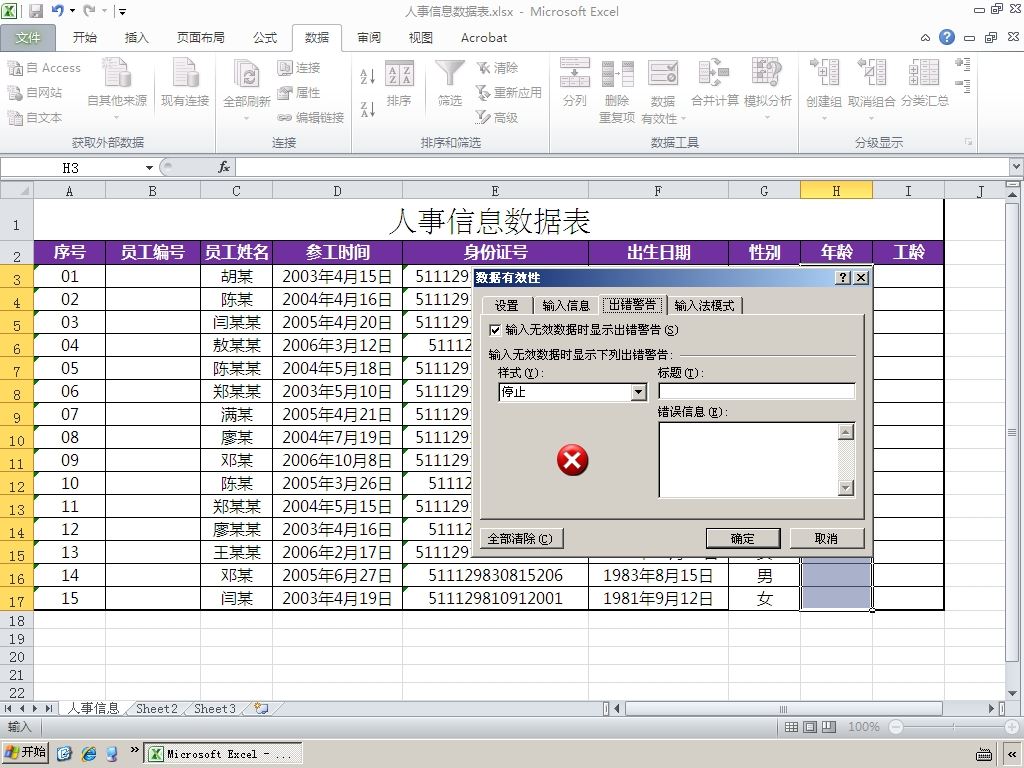Open connection properties (属性)
Screen dimensions: 1024x768
click(299, 92)
